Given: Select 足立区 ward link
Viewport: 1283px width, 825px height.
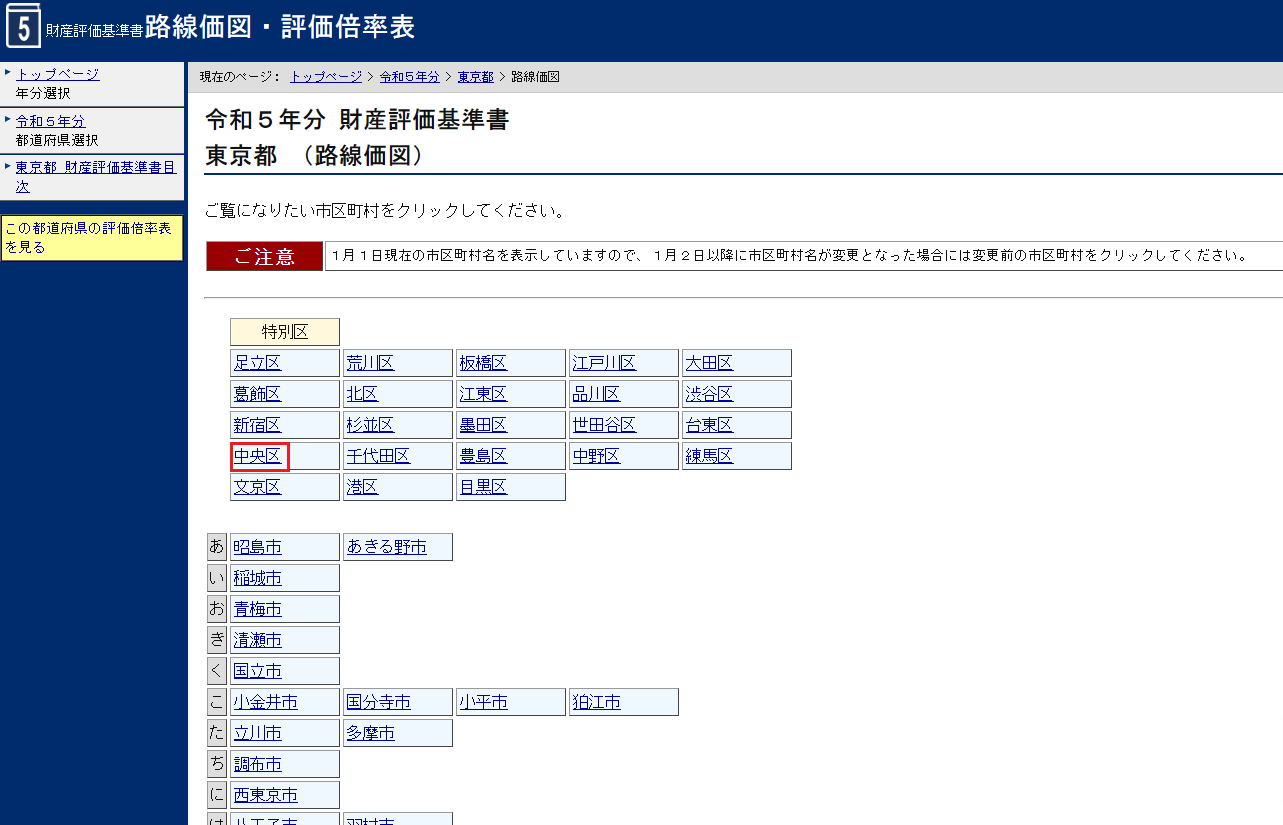Looking at the screenshot, I should pos(257,363).
